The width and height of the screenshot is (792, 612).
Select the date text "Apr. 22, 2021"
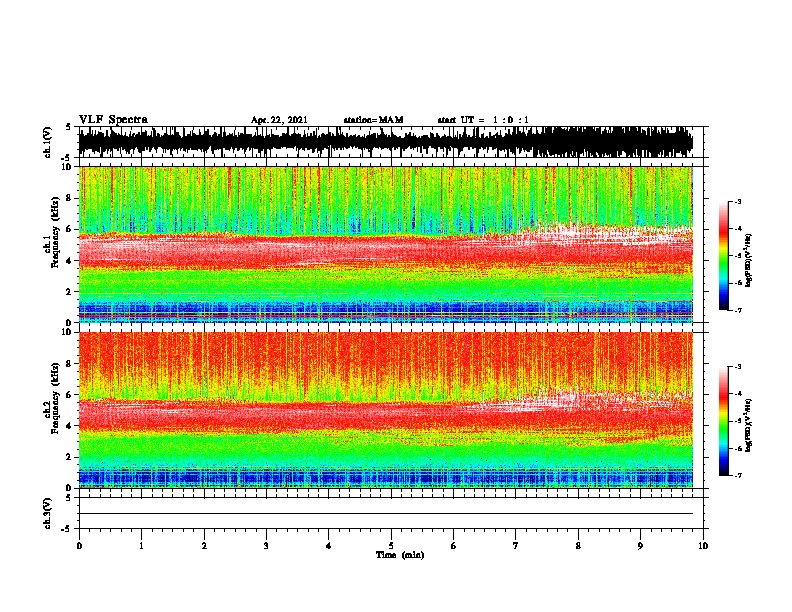pos(279,120)
